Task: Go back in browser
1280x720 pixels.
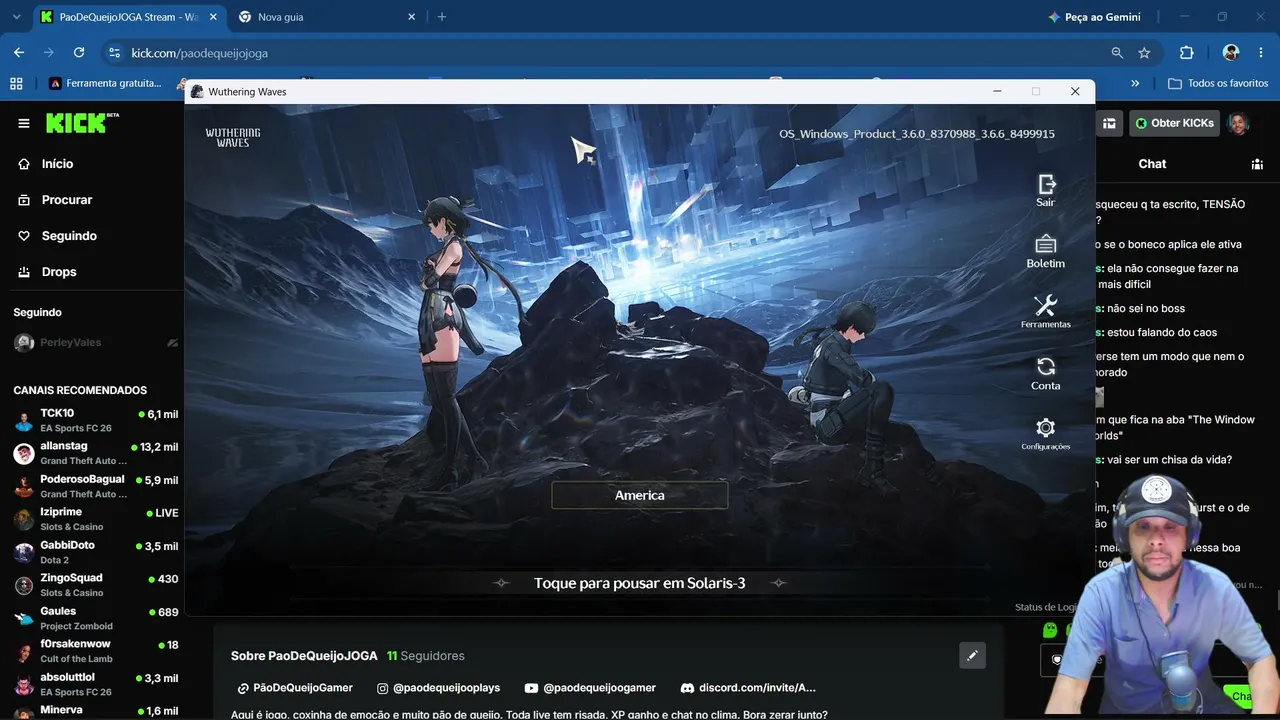Action: 19,53
